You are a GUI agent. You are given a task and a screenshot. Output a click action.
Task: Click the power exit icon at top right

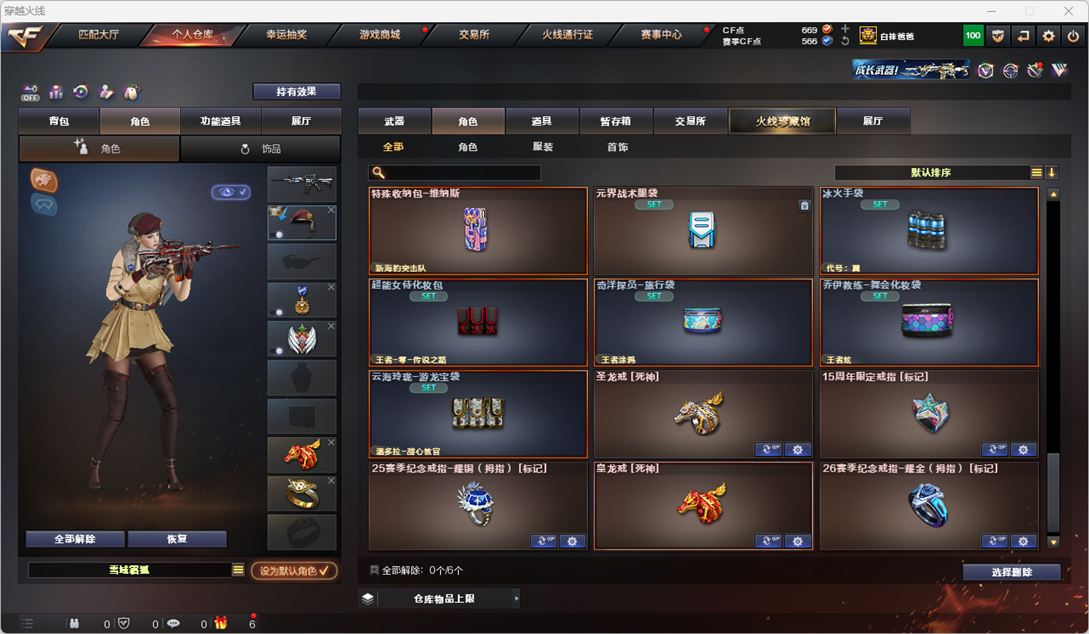[1073, 35]
